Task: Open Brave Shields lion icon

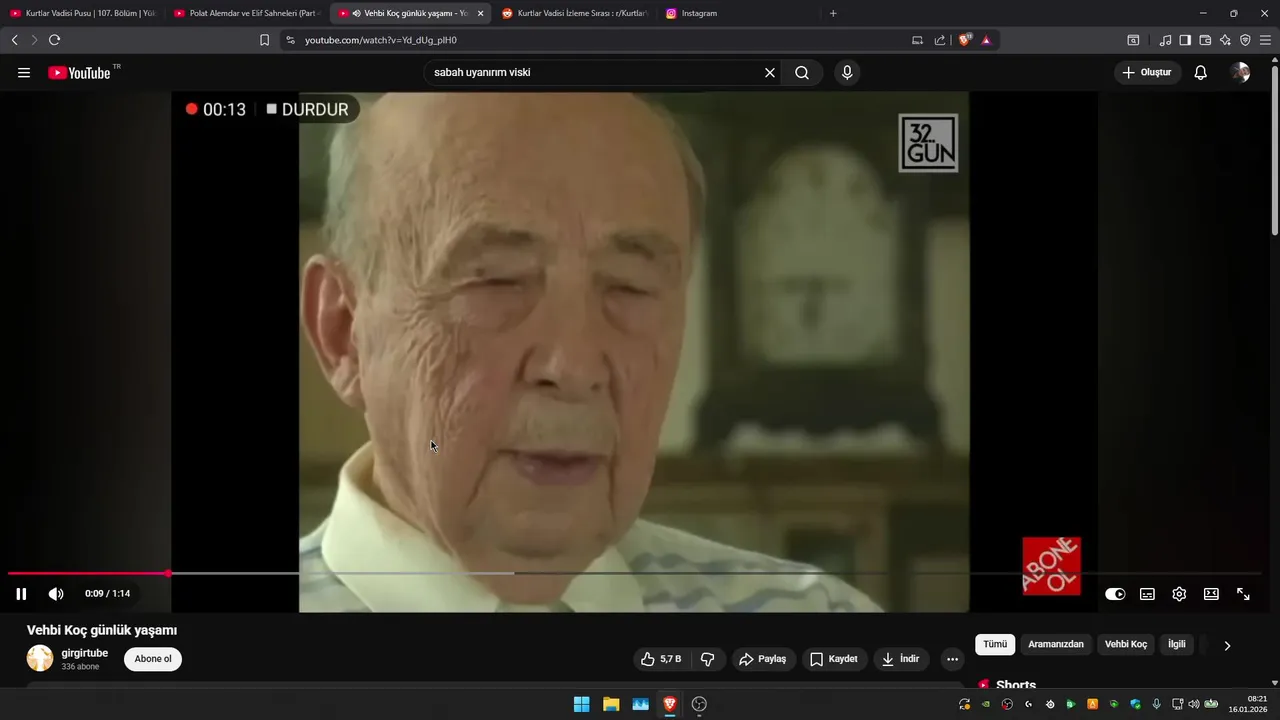Action: pos(965,40)
